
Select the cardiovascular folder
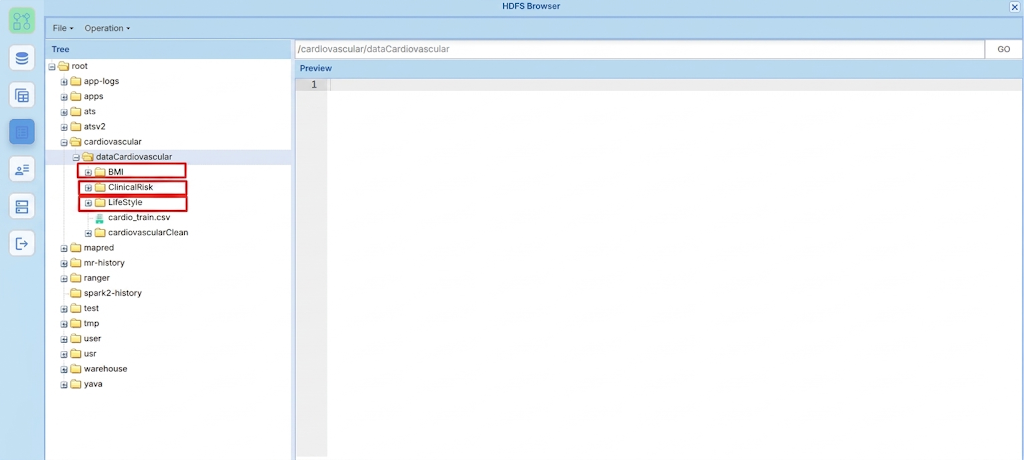[112, 142]
